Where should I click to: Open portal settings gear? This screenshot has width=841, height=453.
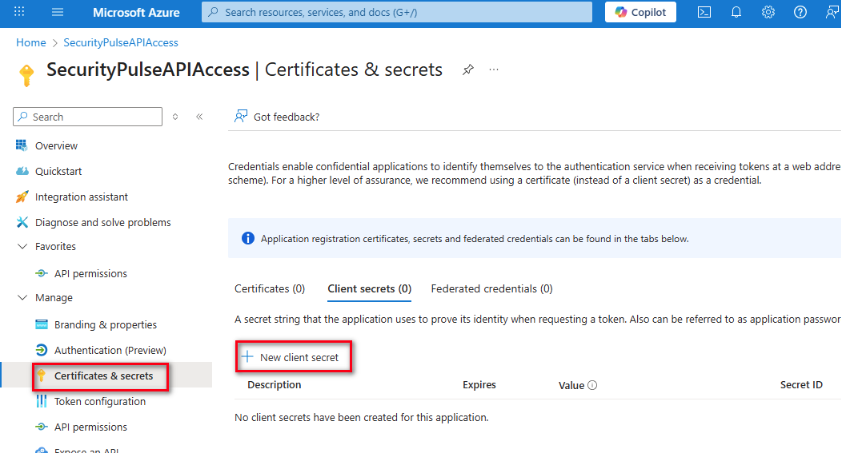point(768,12)
